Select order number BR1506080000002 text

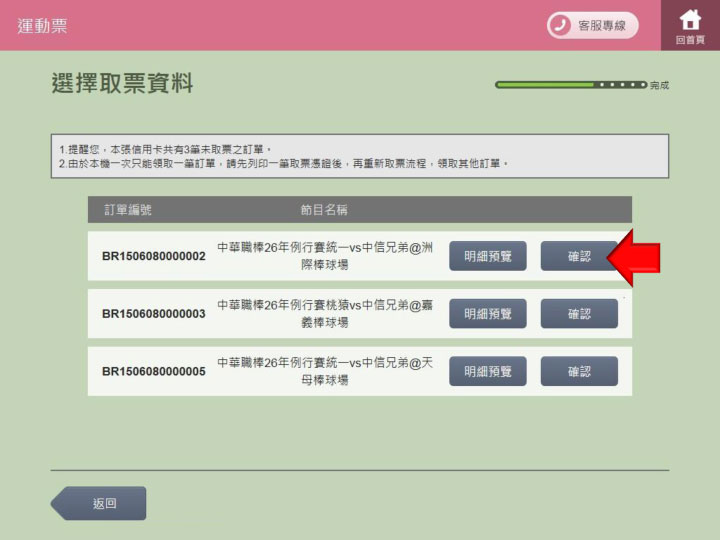[x=154, y=256]
